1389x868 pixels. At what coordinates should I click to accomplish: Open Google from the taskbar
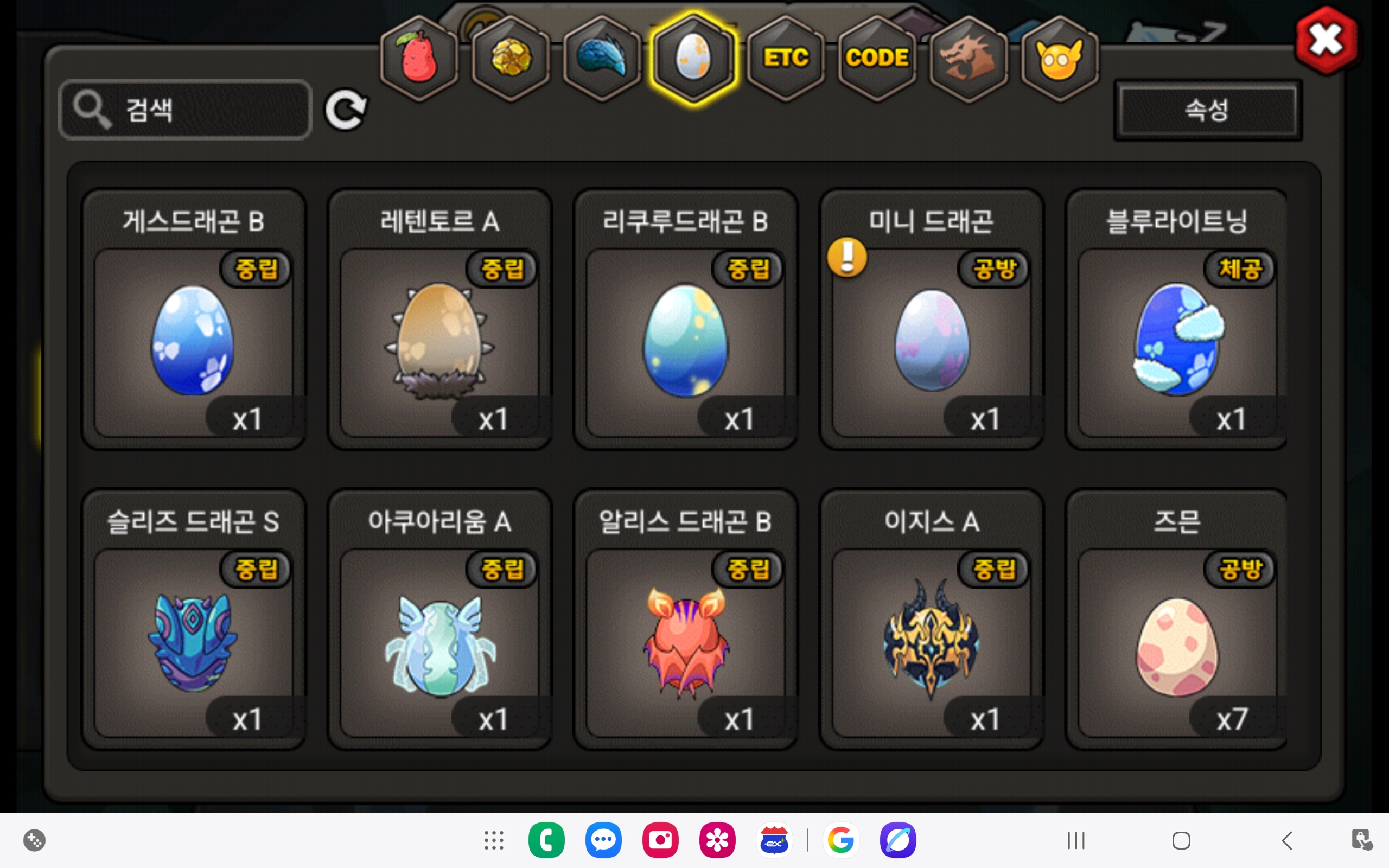pos(841,840)
